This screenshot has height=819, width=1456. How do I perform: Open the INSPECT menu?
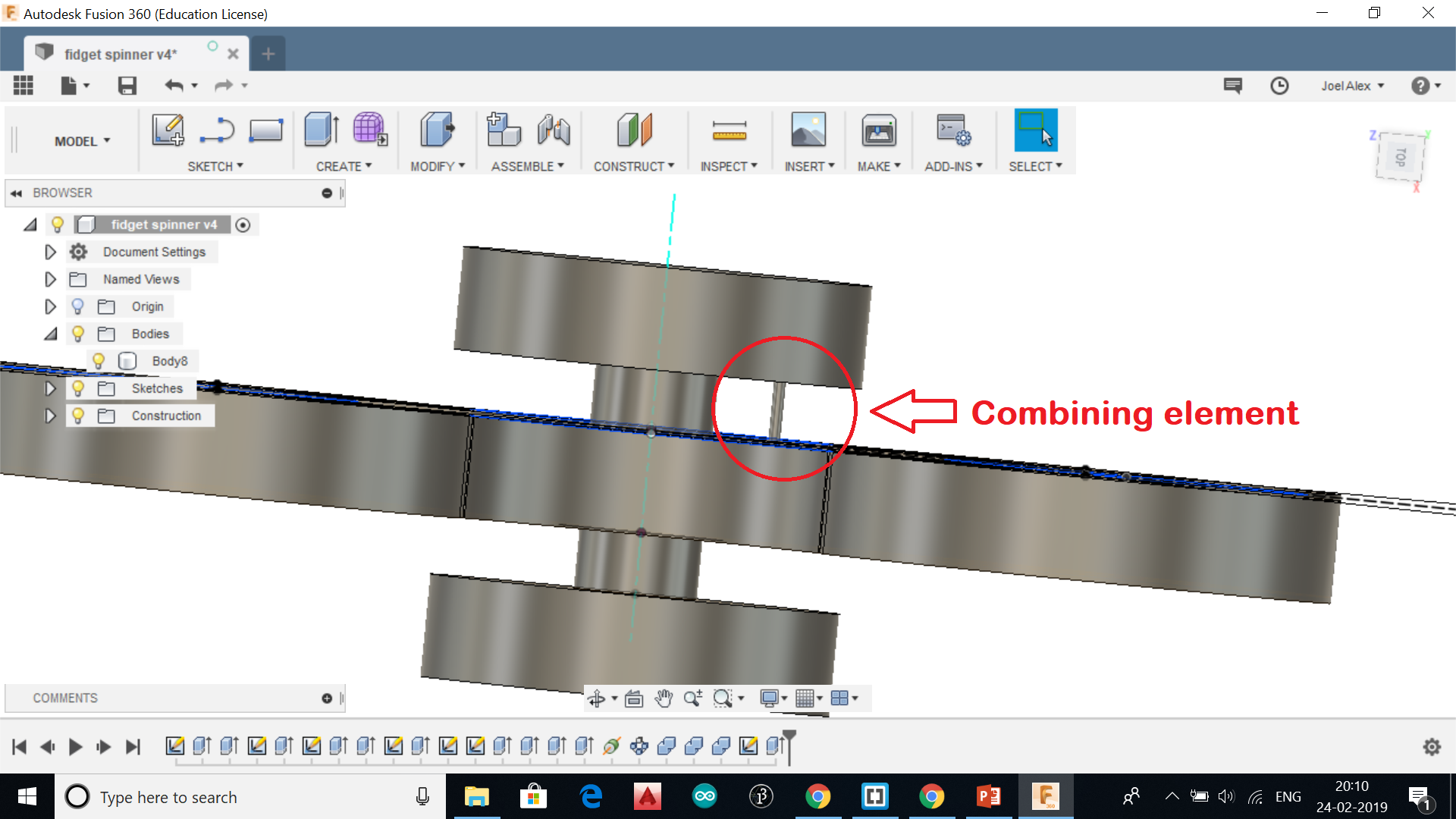point(728,166)
